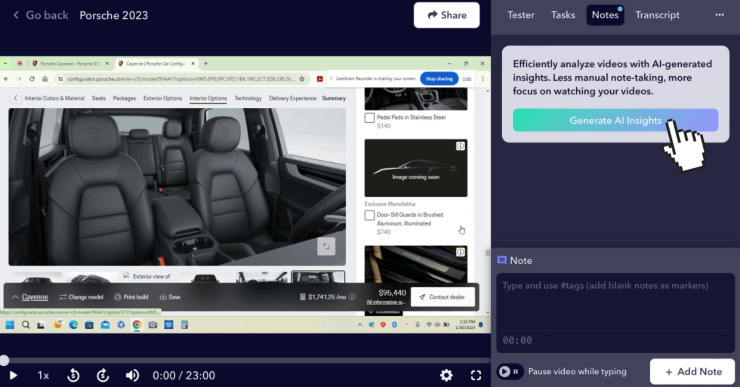
Task: Open Windows taskbar search
Action: [x=26, y=325]
